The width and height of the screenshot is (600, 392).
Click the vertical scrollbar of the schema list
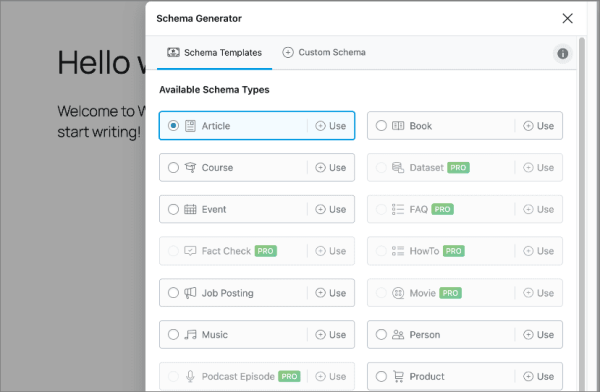point(582,214)
